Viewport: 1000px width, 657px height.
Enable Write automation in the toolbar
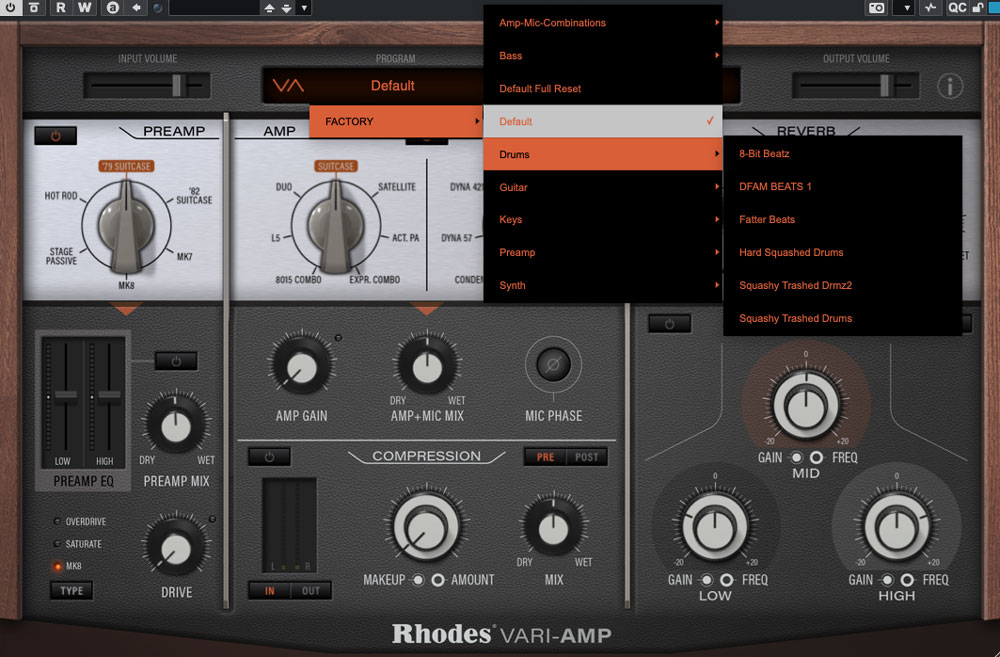[x=85, y=8]
